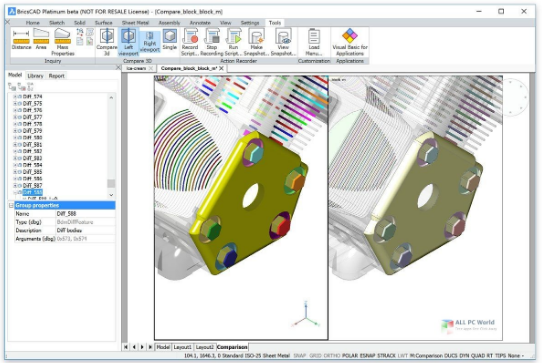Expand the Diff_579 tree node

15,131
